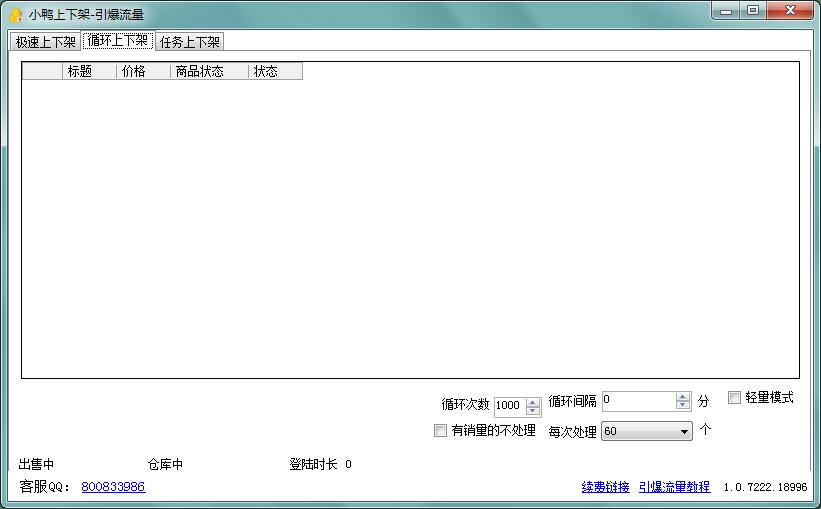The height and width of the screenshot is (509, 821).
Task: Select the 循环上下架 tab
Action: click(x=118, y=40)
